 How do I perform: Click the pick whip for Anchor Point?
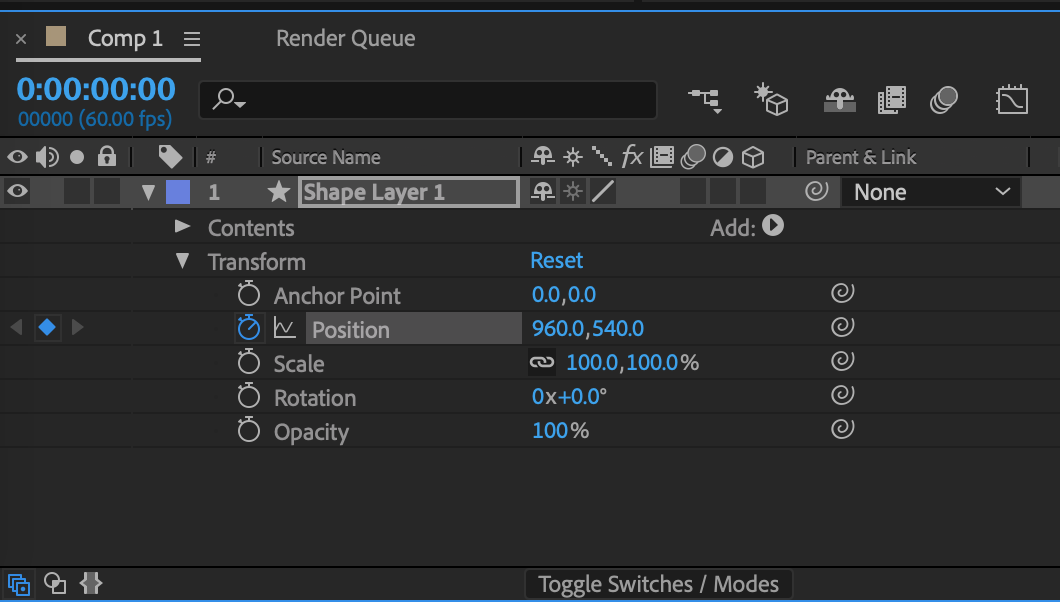842,293
